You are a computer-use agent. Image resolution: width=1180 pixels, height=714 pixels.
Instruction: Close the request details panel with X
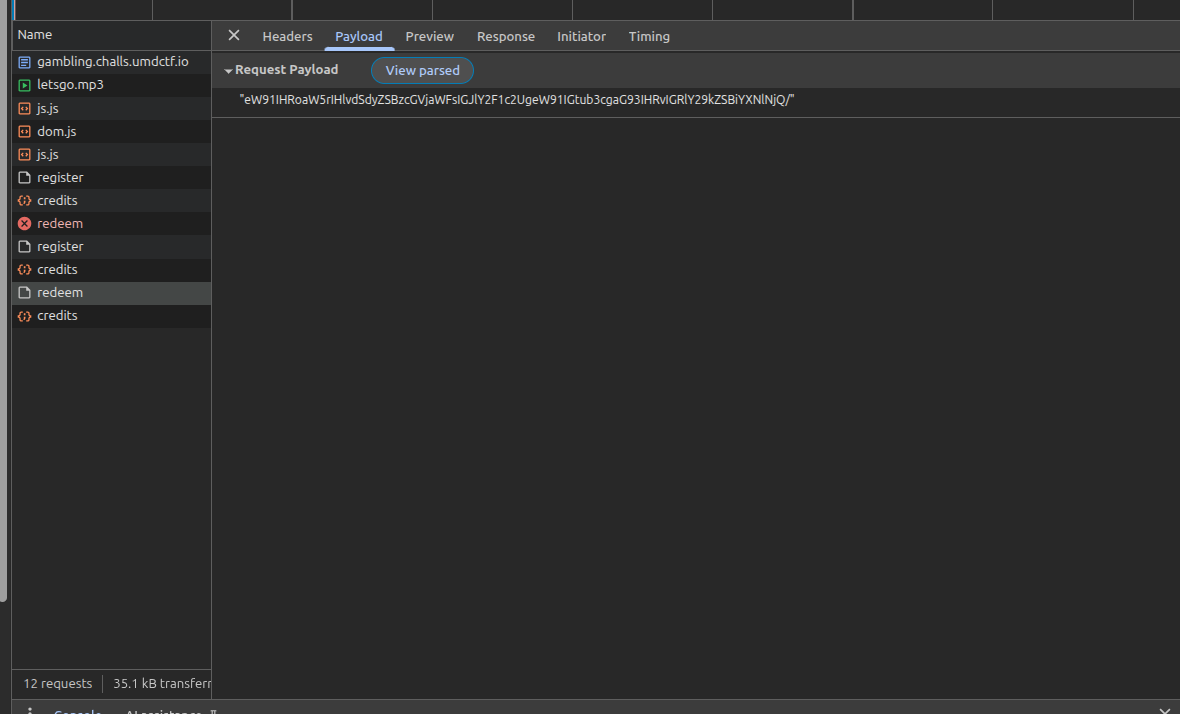pos(234,36)
